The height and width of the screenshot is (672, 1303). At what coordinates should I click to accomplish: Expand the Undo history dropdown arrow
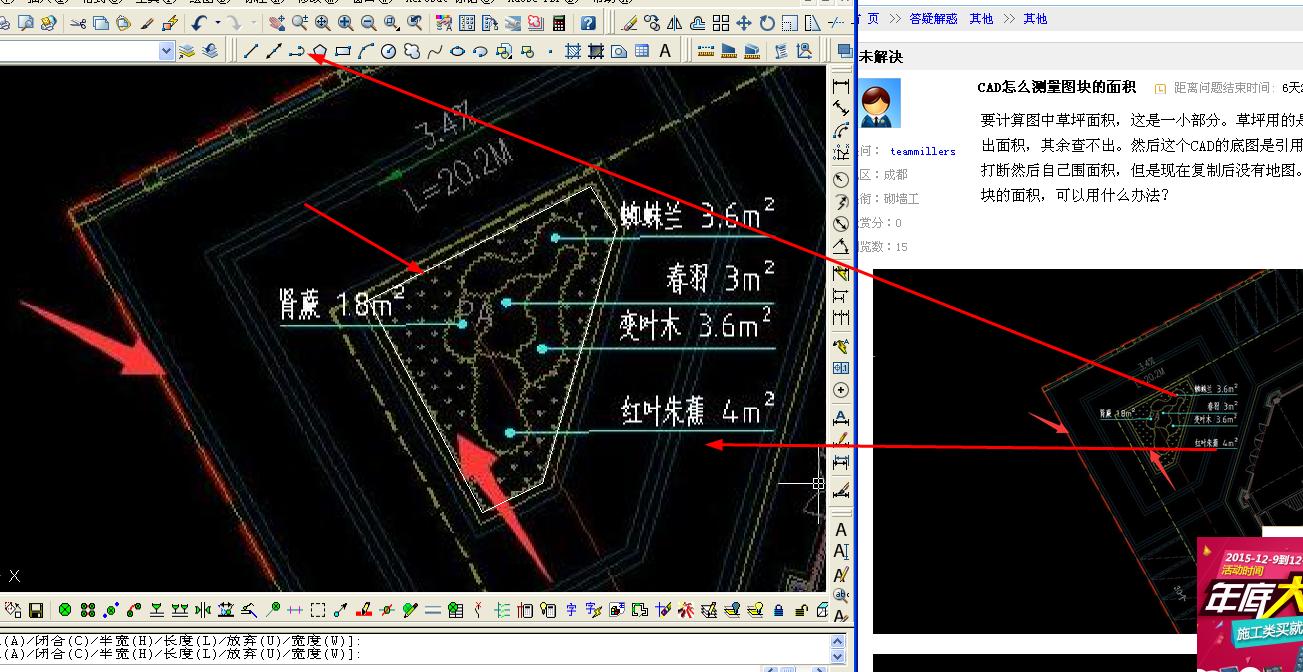click(x=218, y=23)
